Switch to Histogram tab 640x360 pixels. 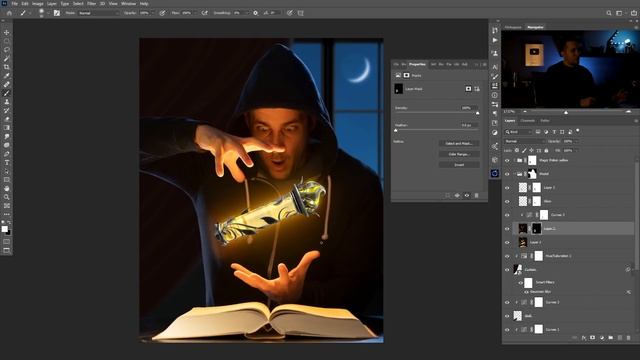coord(513,27)
